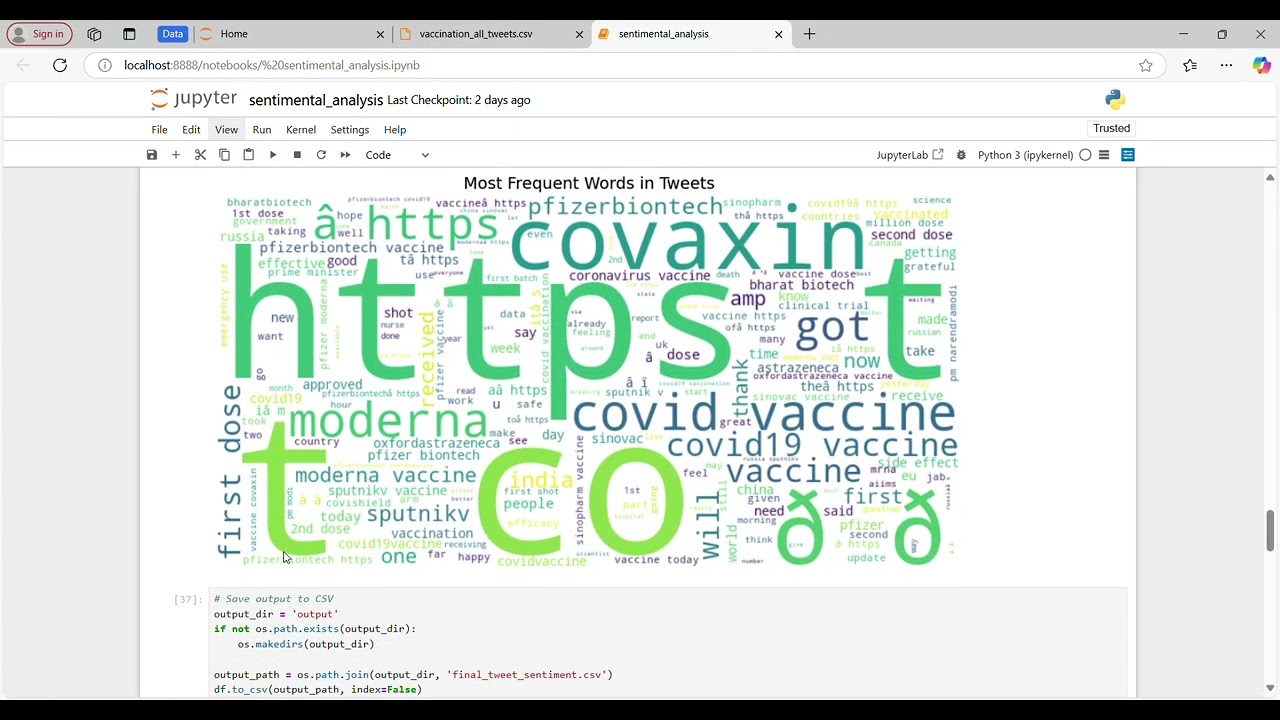Save the notebook with the floppy disk icon
Viewport: 1280px width, 720px height.
[x=152, y=155]
